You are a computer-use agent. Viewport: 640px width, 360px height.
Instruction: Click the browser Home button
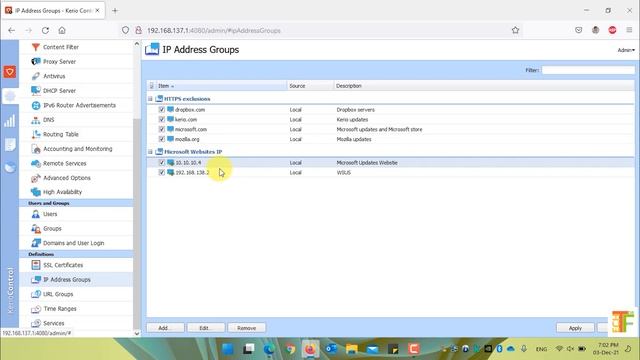pos(62,30)
